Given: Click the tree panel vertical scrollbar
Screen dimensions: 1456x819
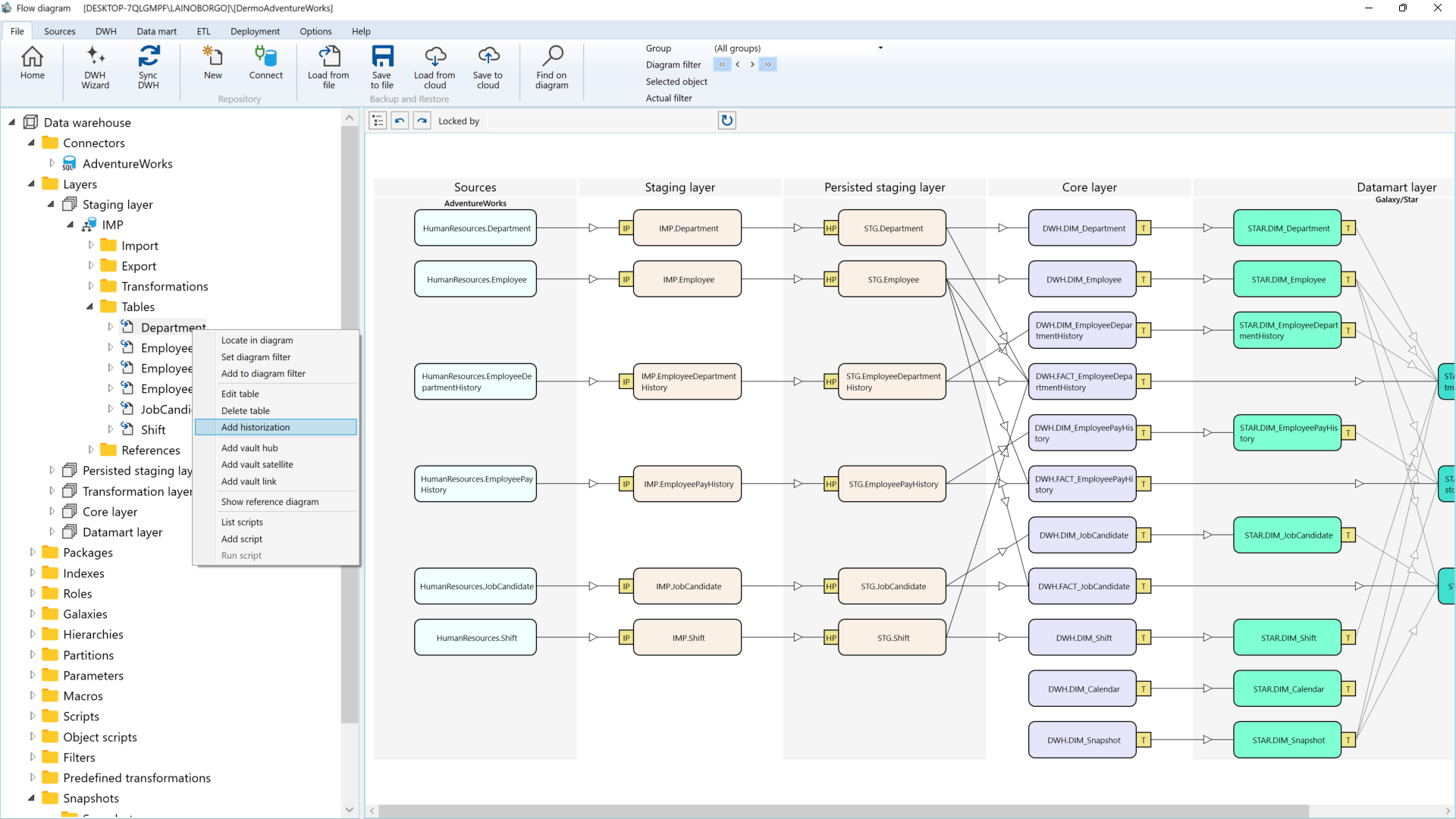Looking at the screenshot, I should click(349, 425).
